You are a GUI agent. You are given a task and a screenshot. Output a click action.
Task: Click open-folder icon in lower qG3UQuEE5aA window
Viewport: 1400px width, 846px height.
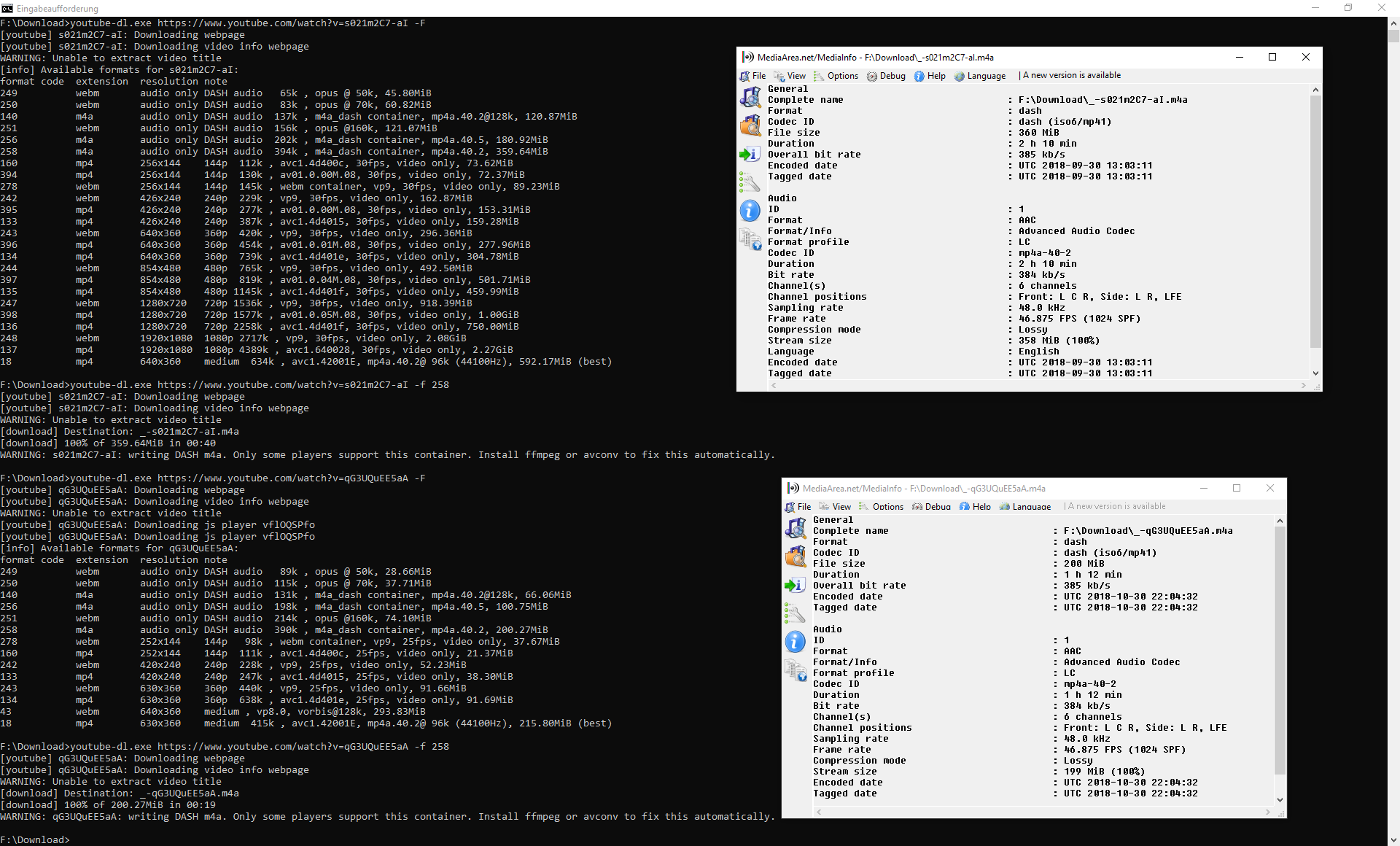[796, 556]
